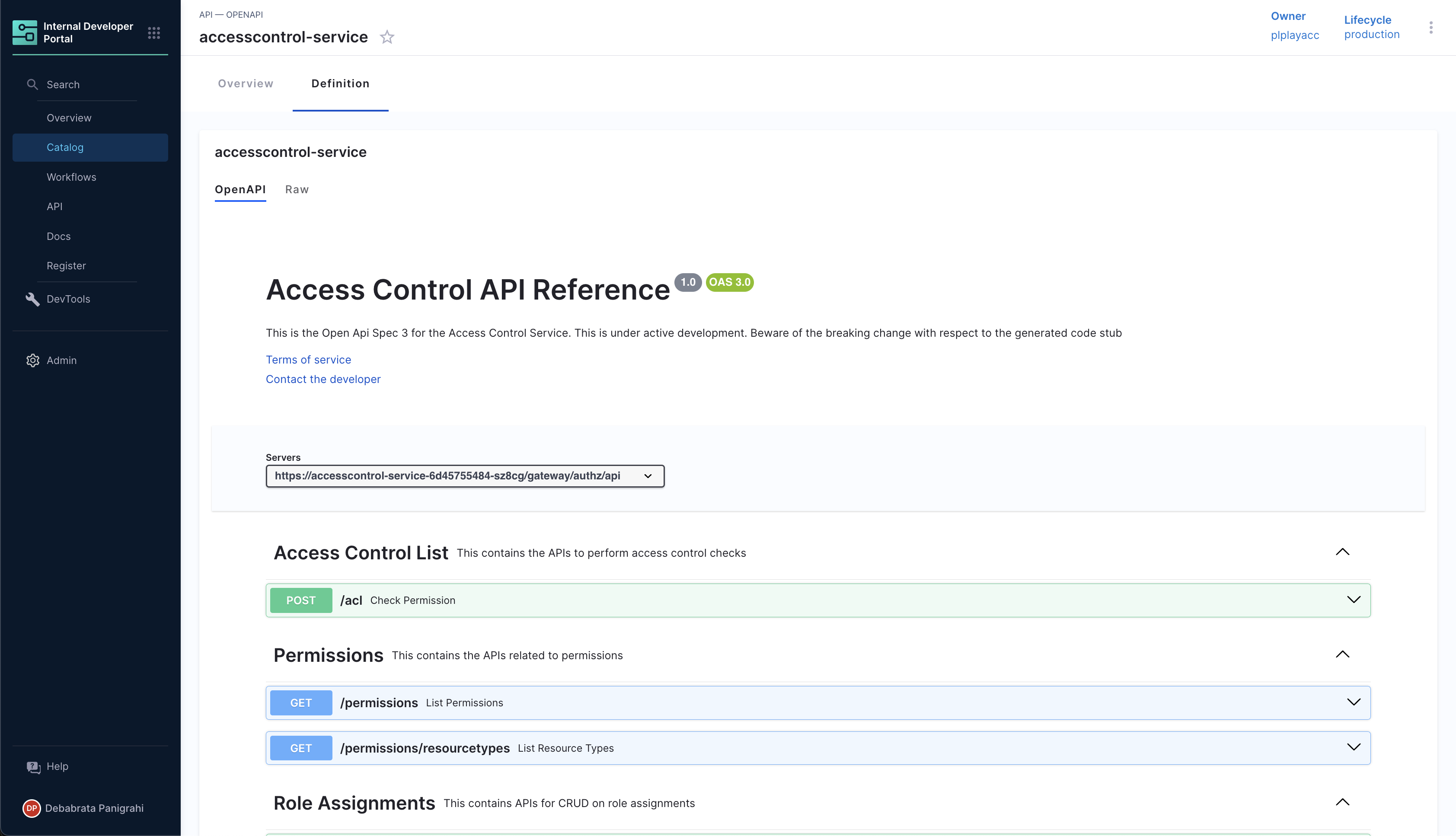The image size is (1456, 836).
Task: Open Terms of service link
Action: tap(308, 360)
